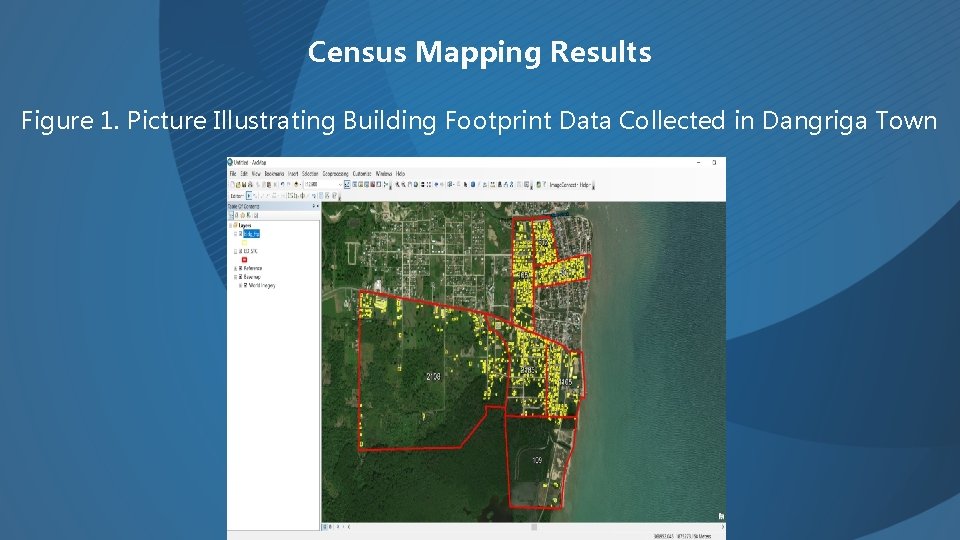Viewport: 960px width, 540px height.
Task: Open the ArcToolbox red toolbox icon
Action: [372, 184]
